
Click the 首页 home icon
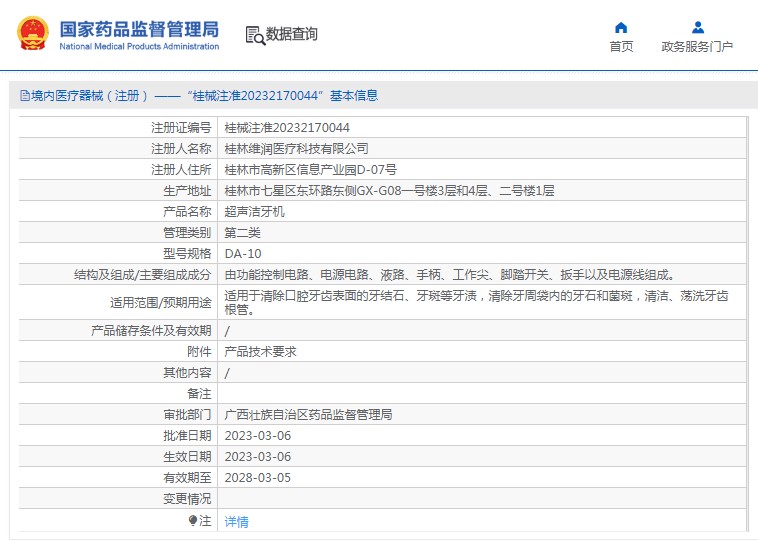coord(621,28)
